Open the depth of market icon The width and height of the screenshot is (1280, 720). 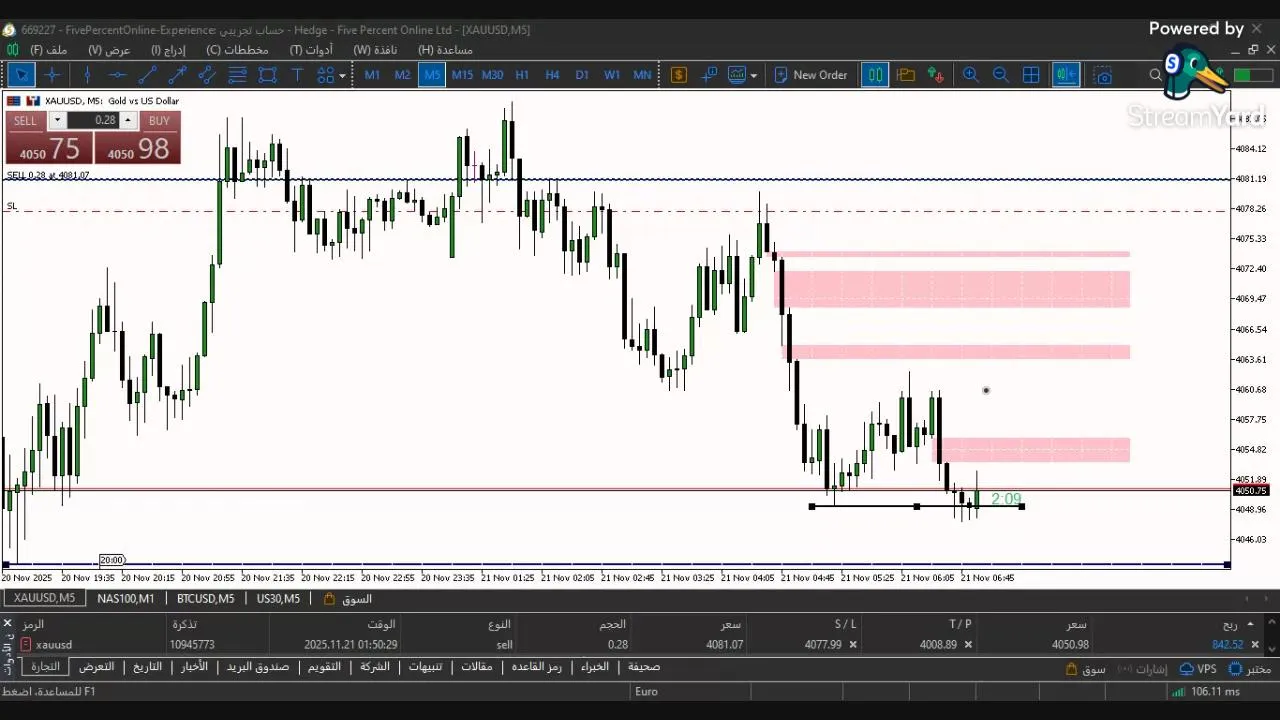(709, 75)
